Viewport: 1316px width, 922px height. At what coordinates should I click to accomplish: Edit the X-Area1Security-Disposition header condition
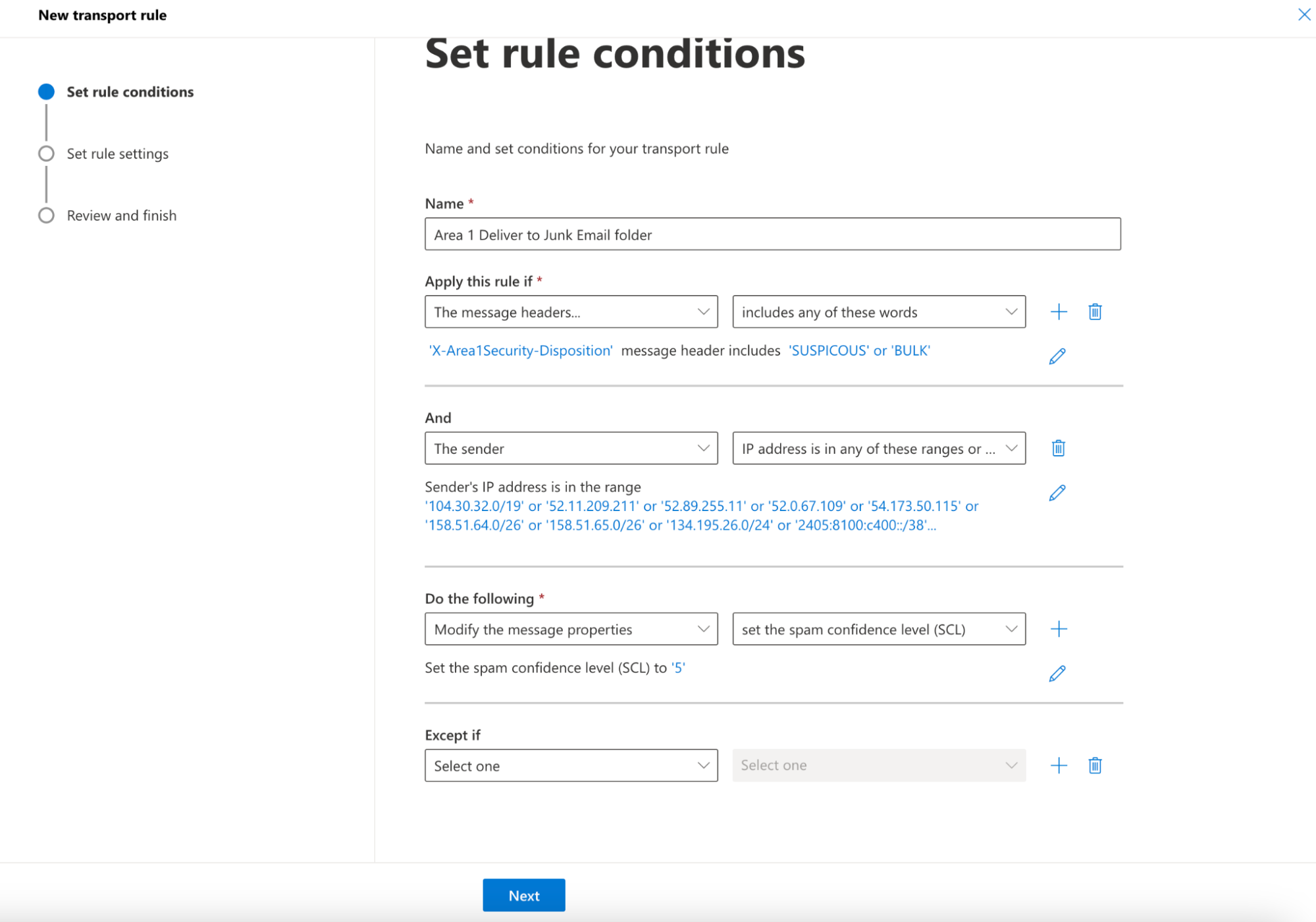1057,355
